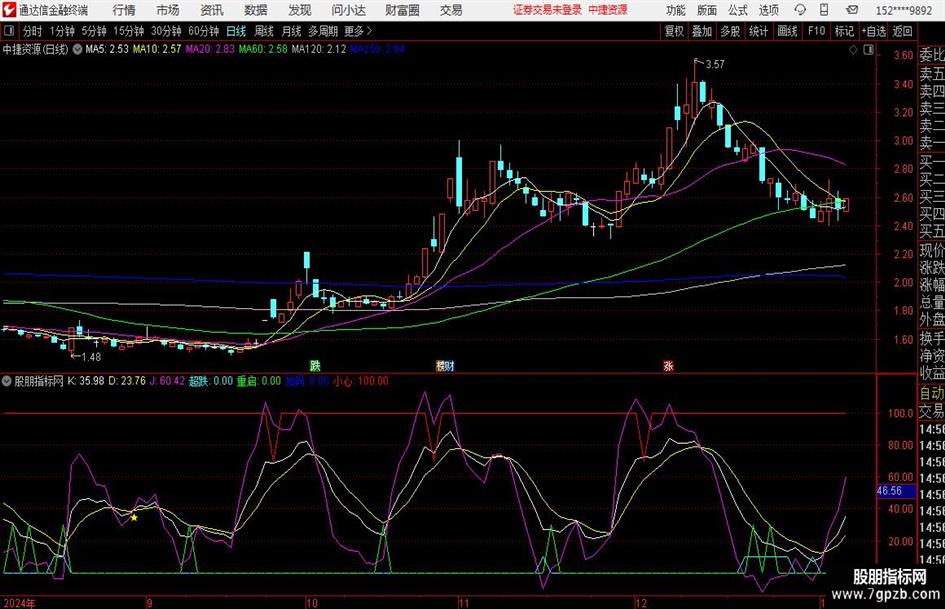The width and height of the screenshot is (945, 609).
Task: Open the 数据 menu
Action: pyautogui.click(x=256, y=10)
